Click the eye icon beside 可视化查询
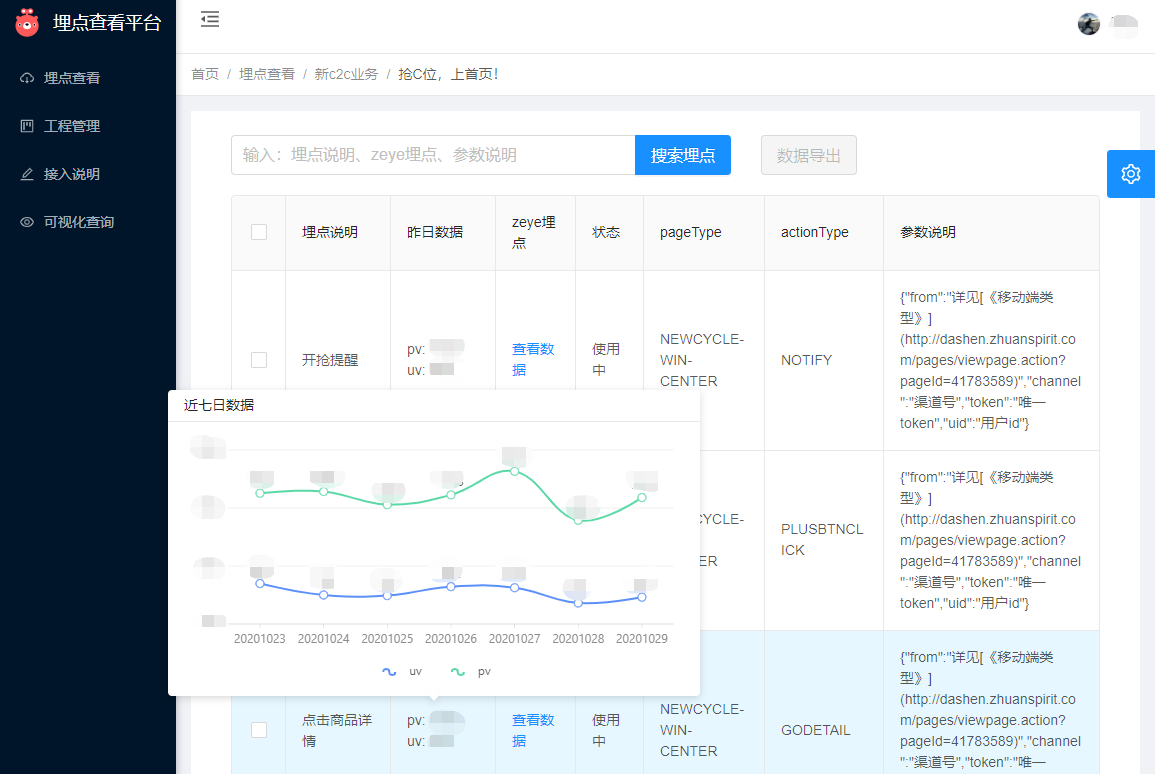1155x774 pixels. click(x=27, y=222)
